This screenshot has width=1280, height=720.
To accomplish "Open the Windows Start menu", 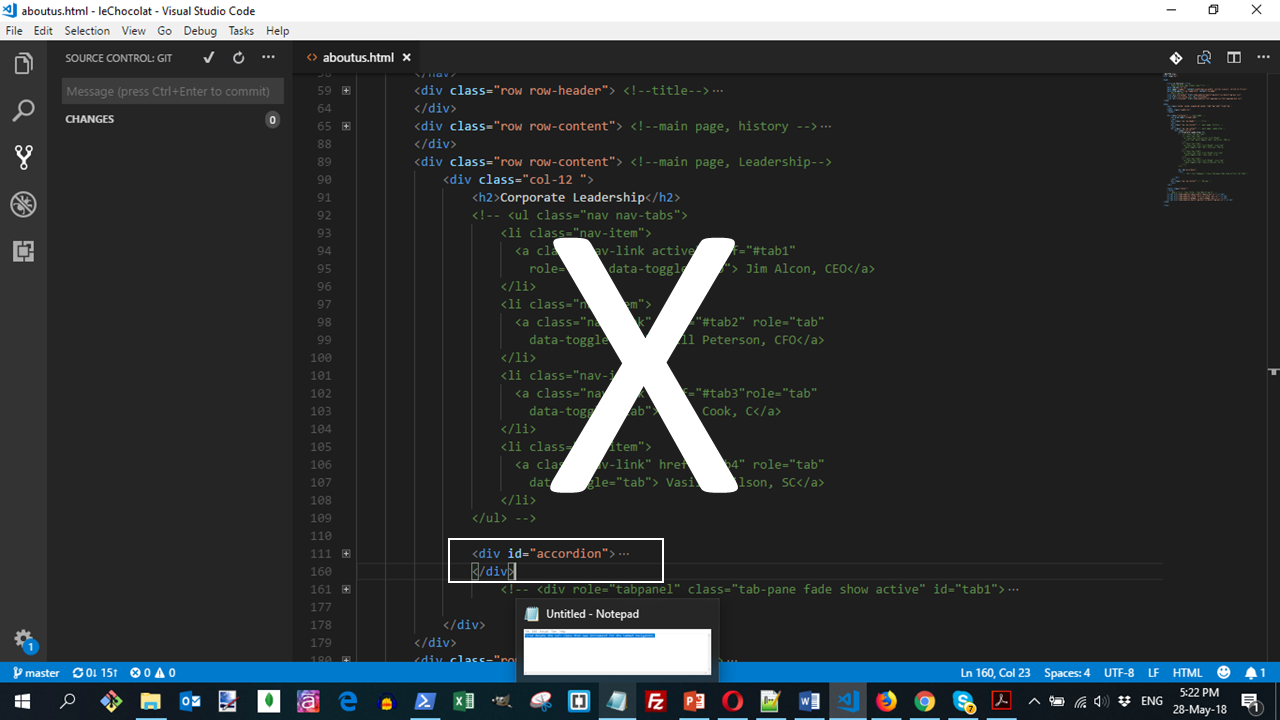I will pyautogui.click(x=22, y=701).
